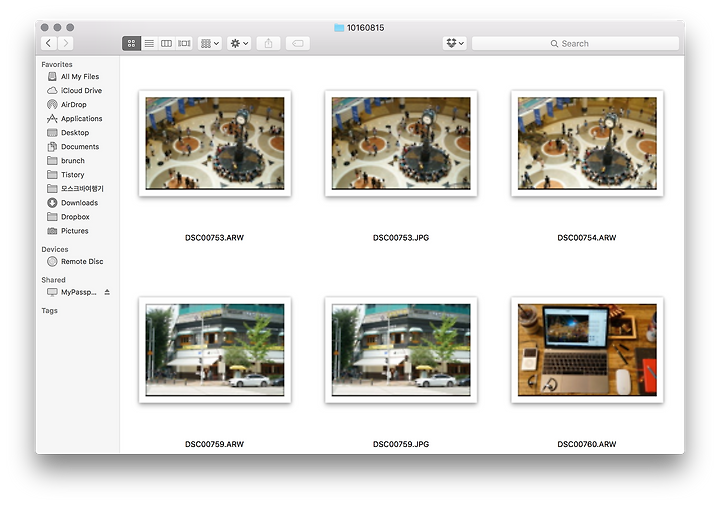Select Remote Disc under Devices
This screenshot has height=505, width=720.
(x=82, y=261)
